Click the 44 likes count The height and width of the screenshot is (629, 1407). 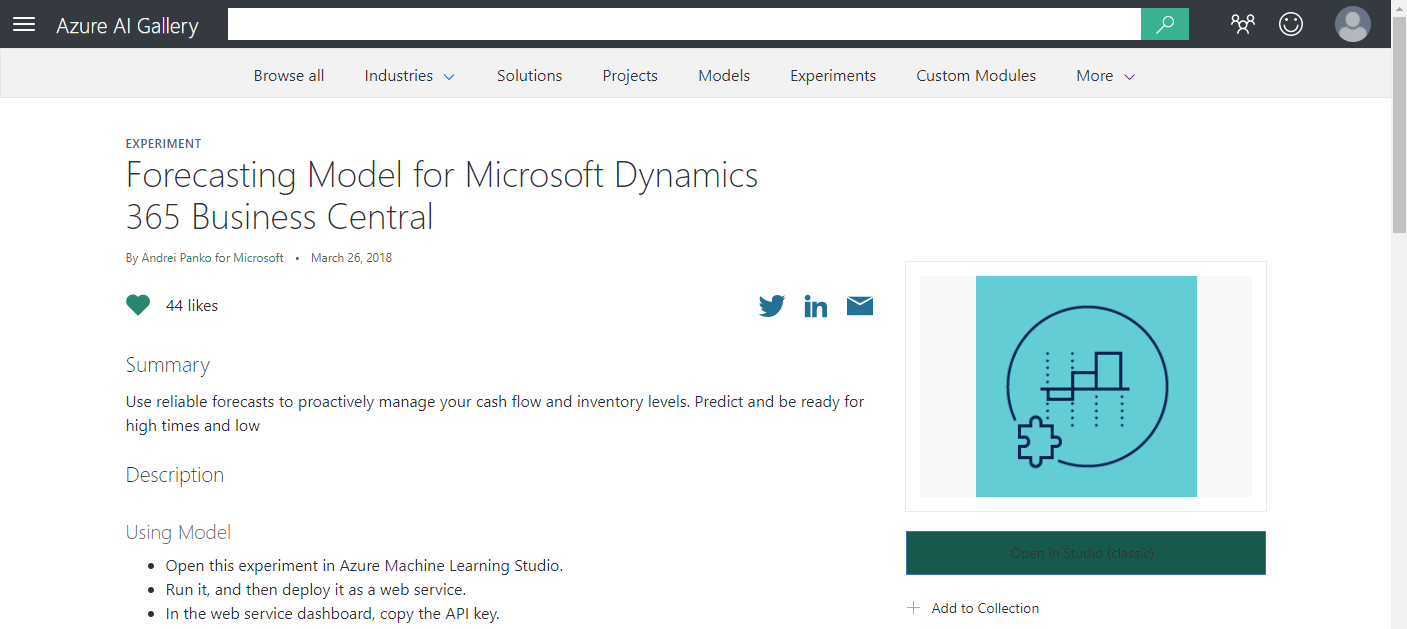point(192,306)
